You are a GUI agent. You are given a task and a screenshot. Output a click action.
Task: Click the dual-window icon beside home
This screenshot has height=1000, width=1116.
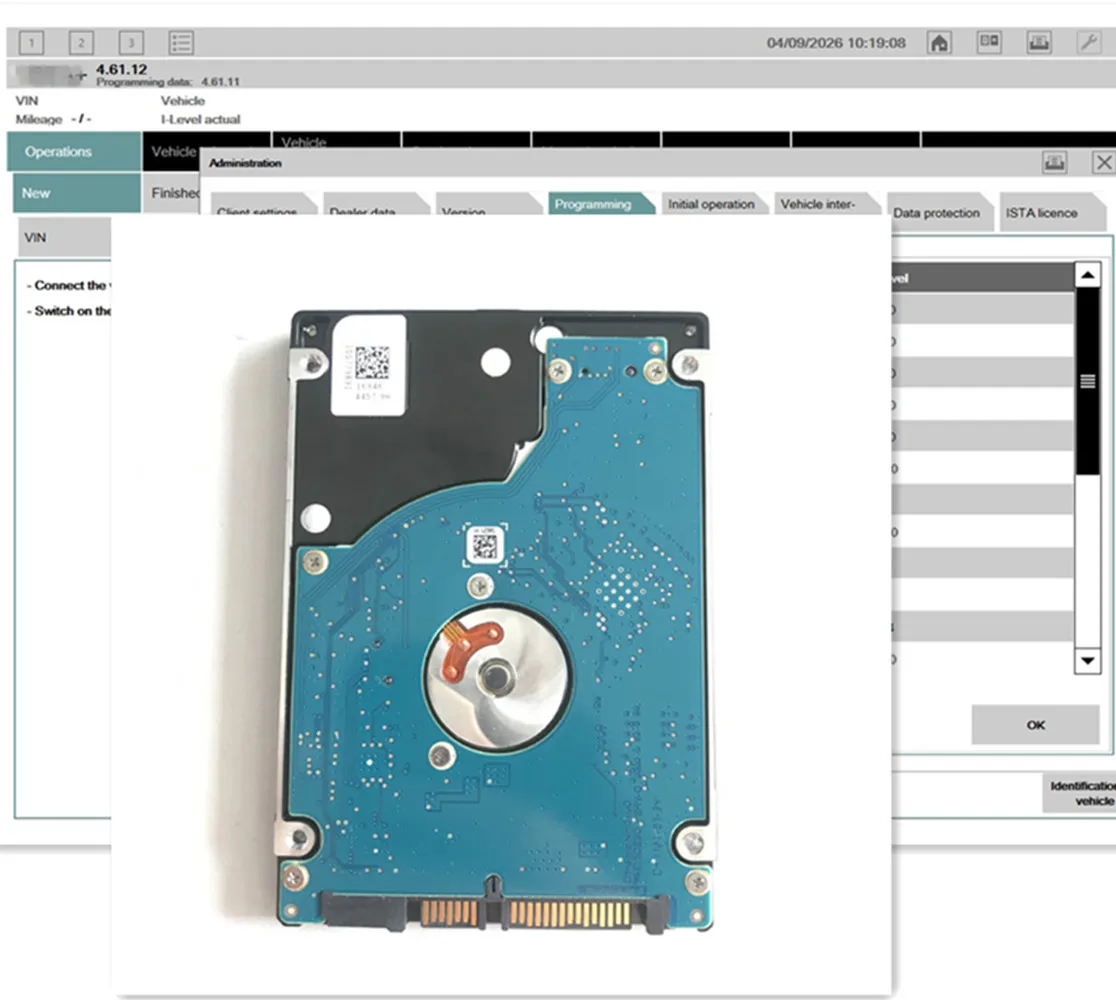click(x=989, y=43)
